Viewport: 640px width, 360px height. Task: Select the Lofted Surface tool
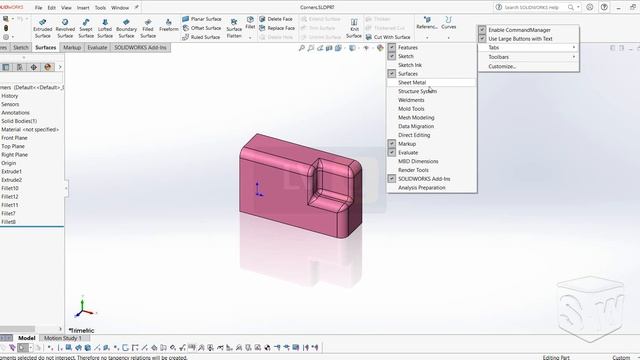[105, 28]
